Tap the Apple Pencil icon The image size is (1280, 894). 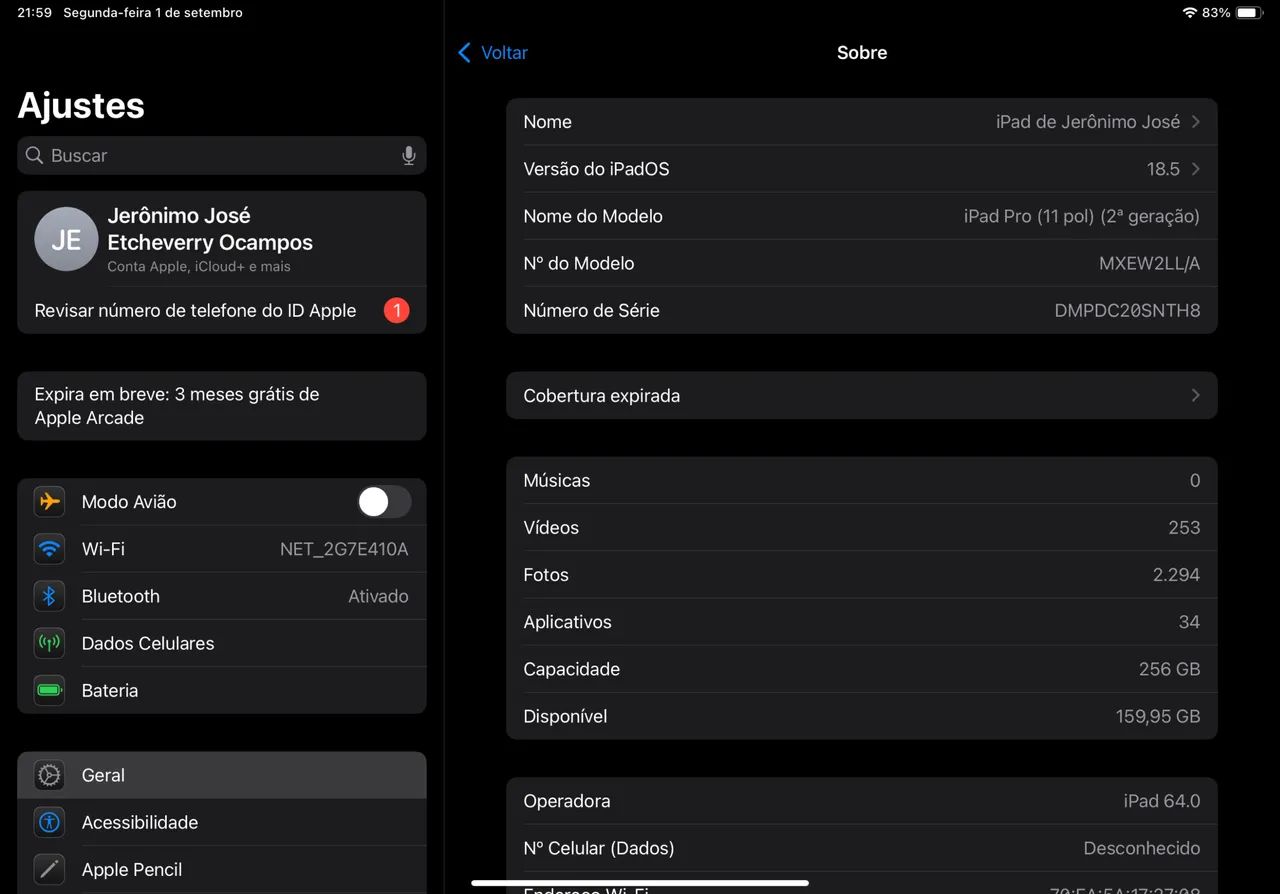pos(49,869)
